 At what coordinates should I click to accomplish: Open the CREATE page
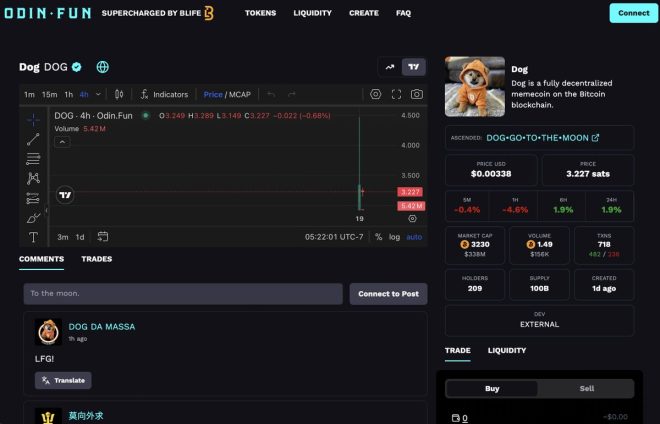[x=364, y=13]
